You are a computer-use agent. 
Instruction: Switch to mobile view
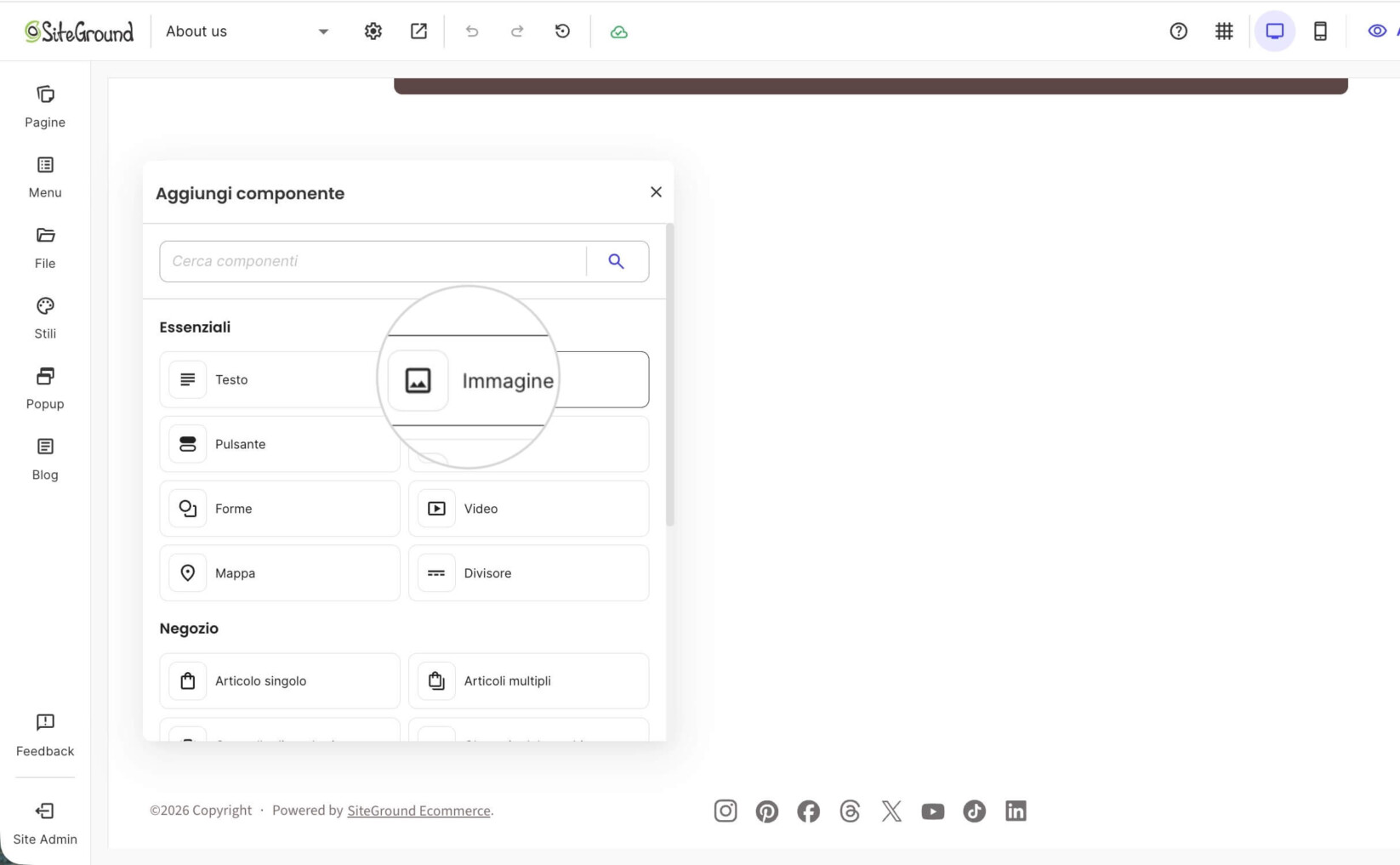tap(1320, 31)
